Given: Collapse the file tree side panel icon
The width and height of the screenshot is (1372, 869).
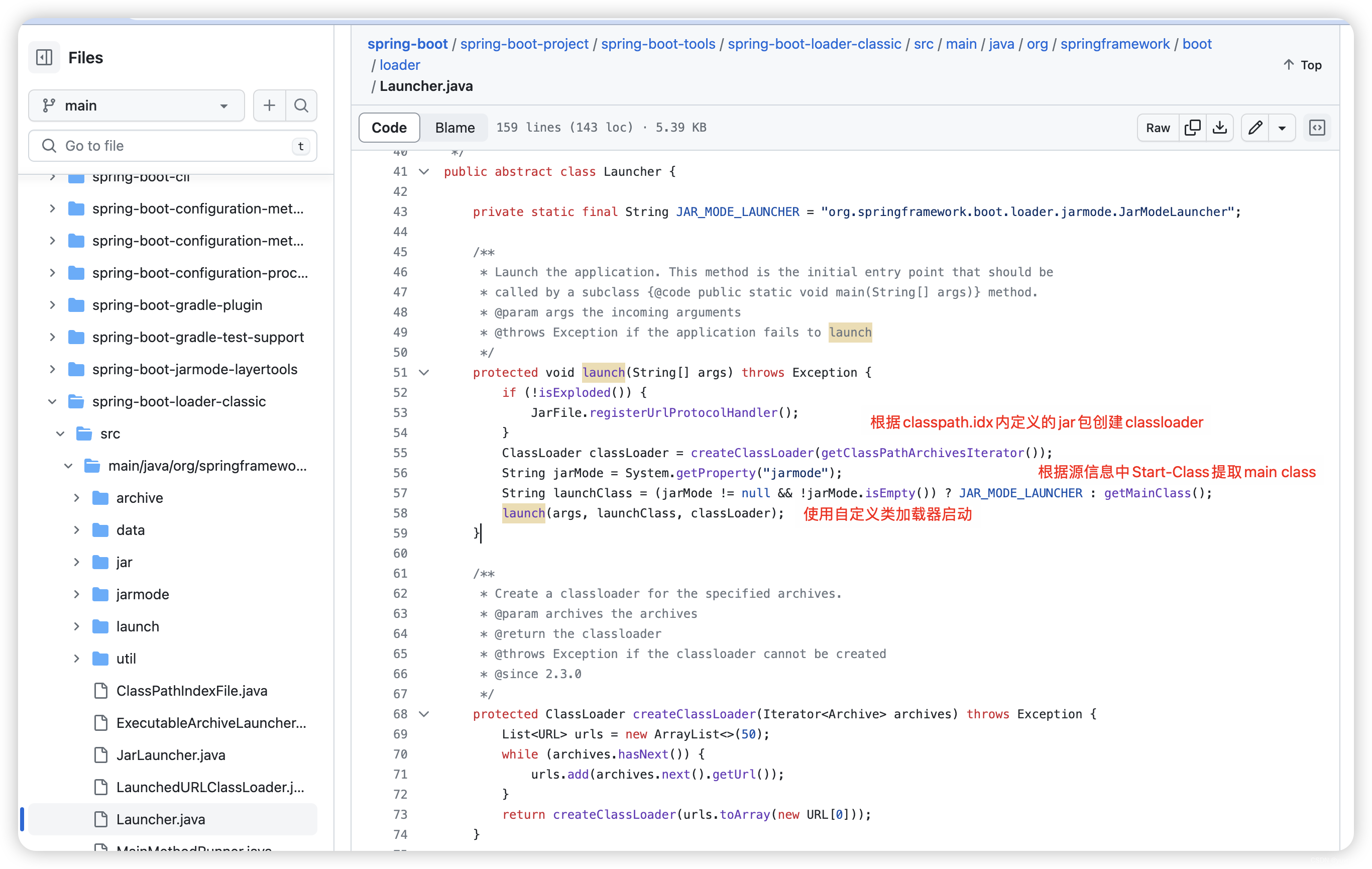Looking at the screenshot, I should click(x=44, y=58).
